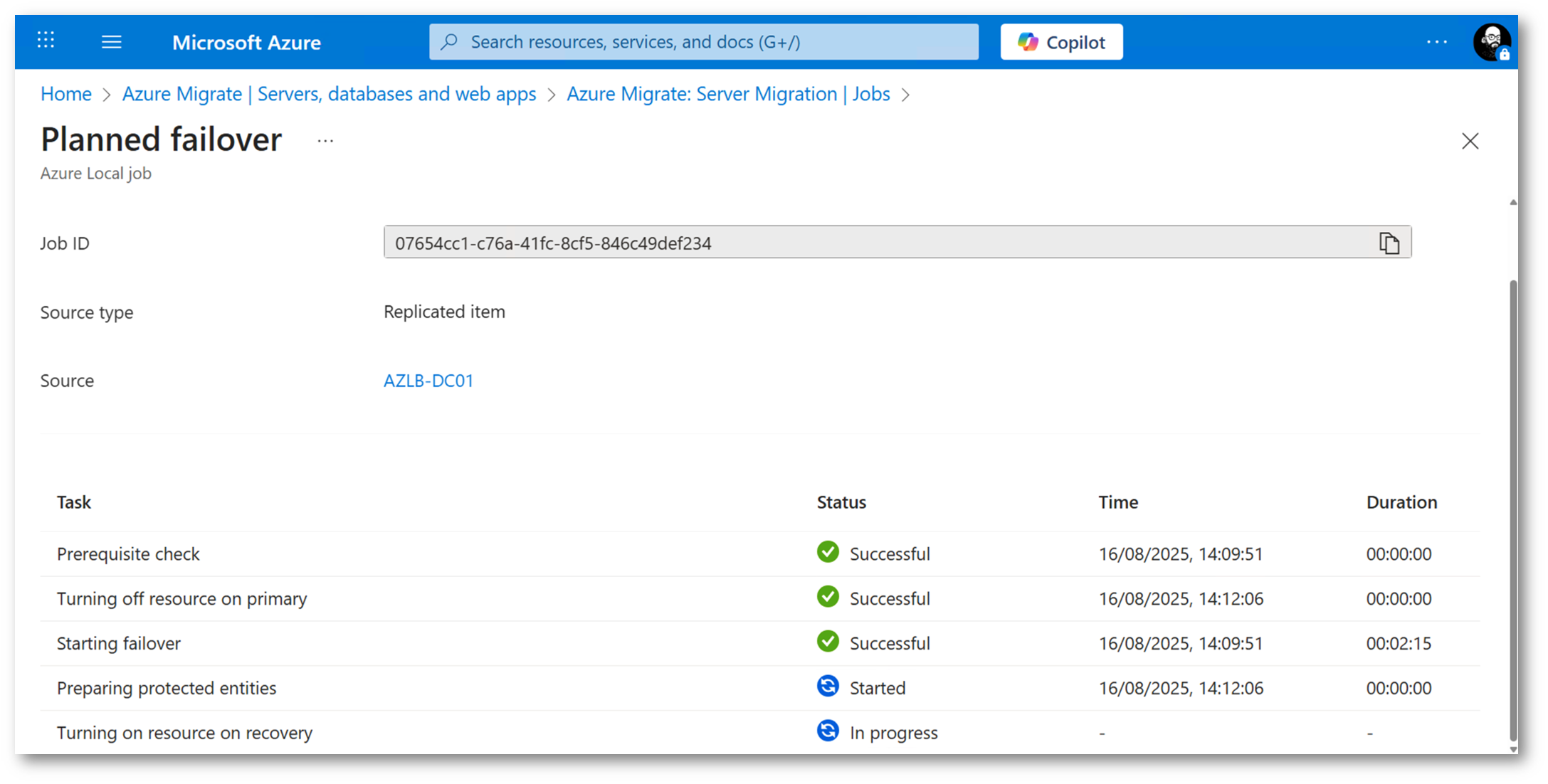
Task: Click the user account avatar
Action: [x=1491, y=42]
